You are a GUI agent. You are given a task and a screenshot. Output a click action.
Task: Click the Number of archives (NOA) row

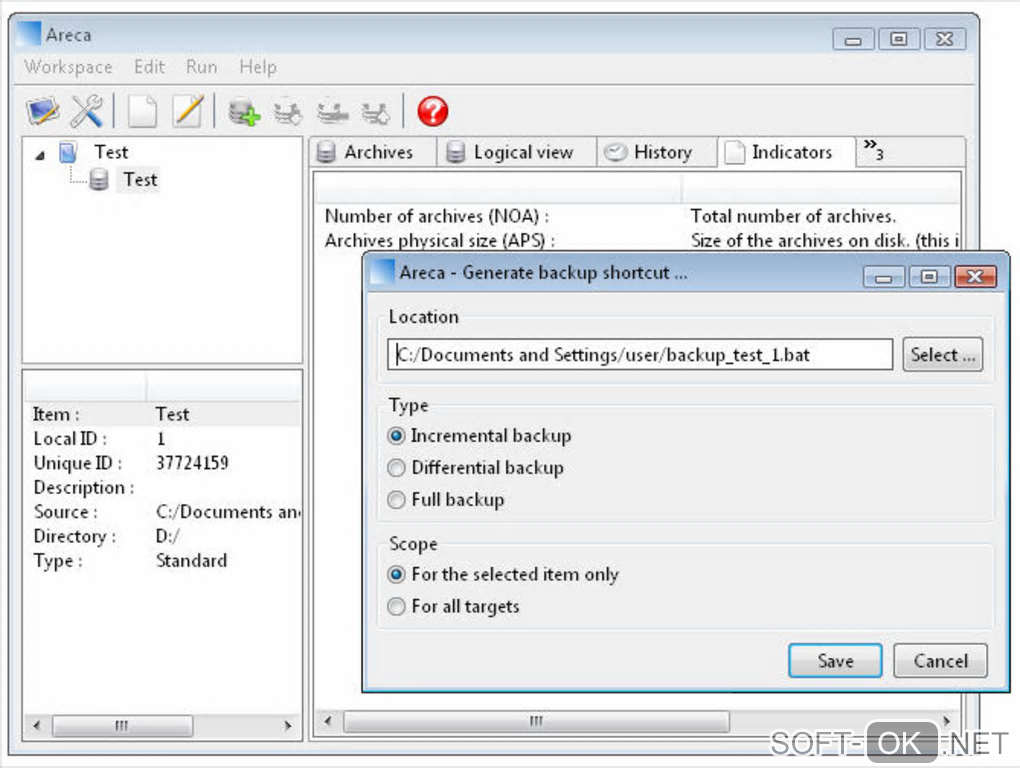(638, 216)
